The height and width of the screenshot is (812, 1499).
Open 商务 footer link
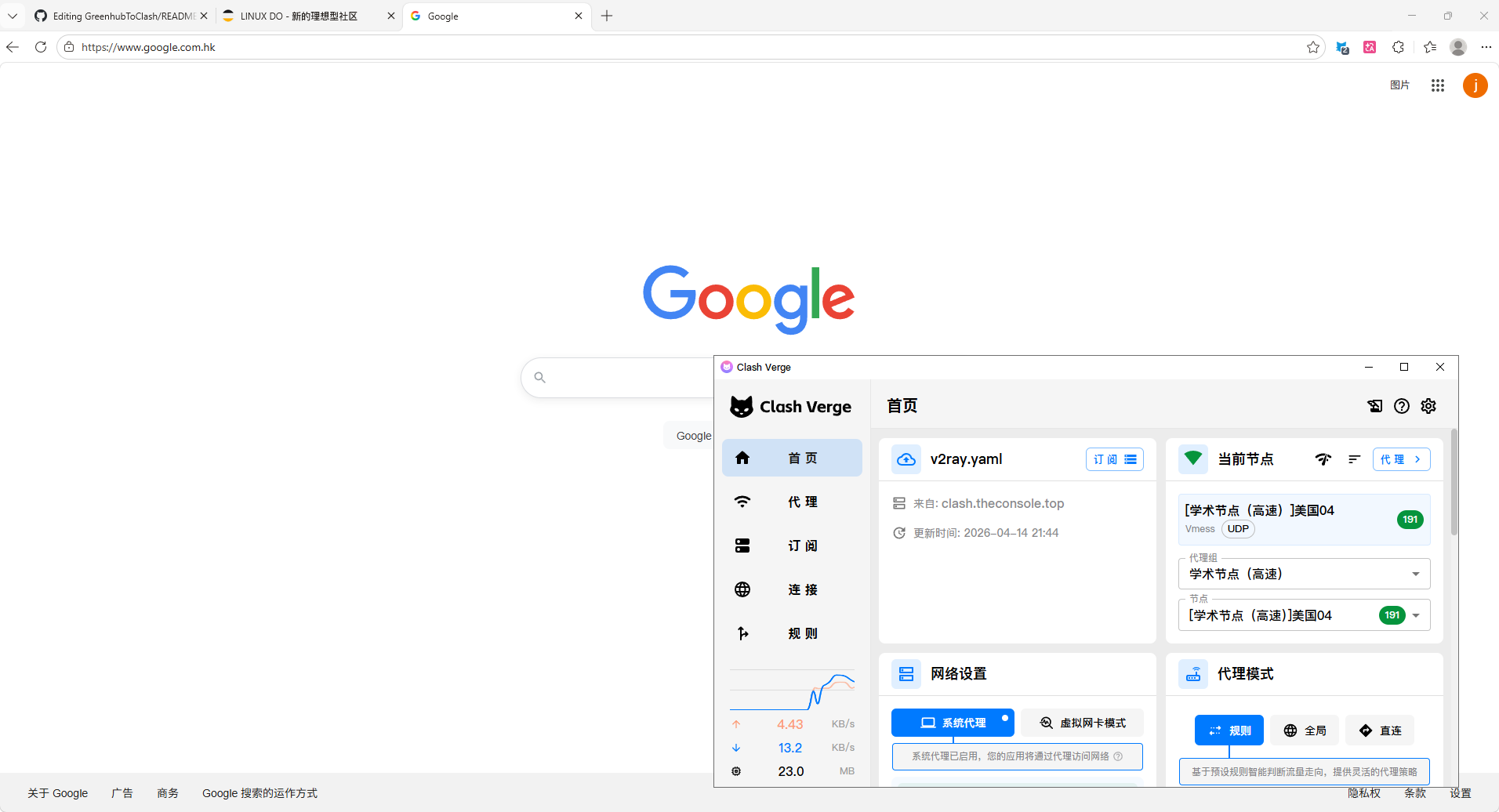click(168, 793)
